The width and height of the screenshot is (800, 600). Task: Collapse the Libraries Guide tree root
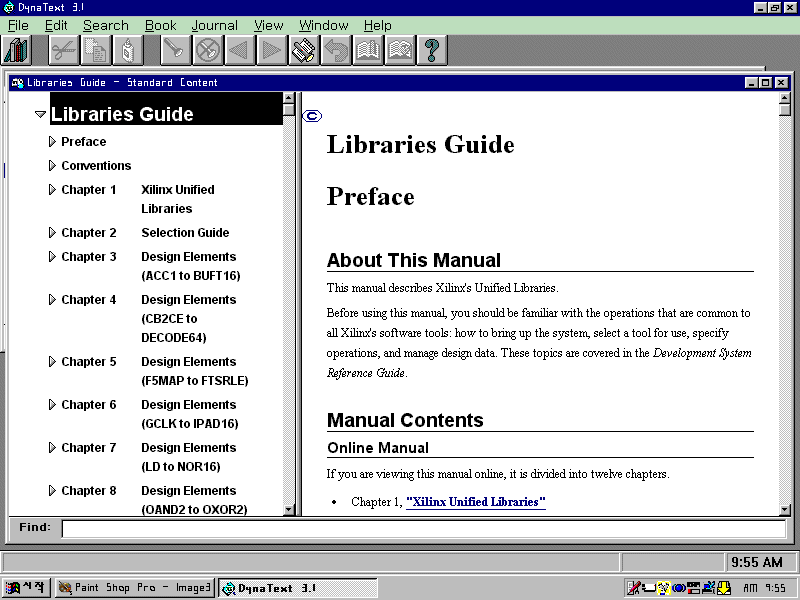40,114
